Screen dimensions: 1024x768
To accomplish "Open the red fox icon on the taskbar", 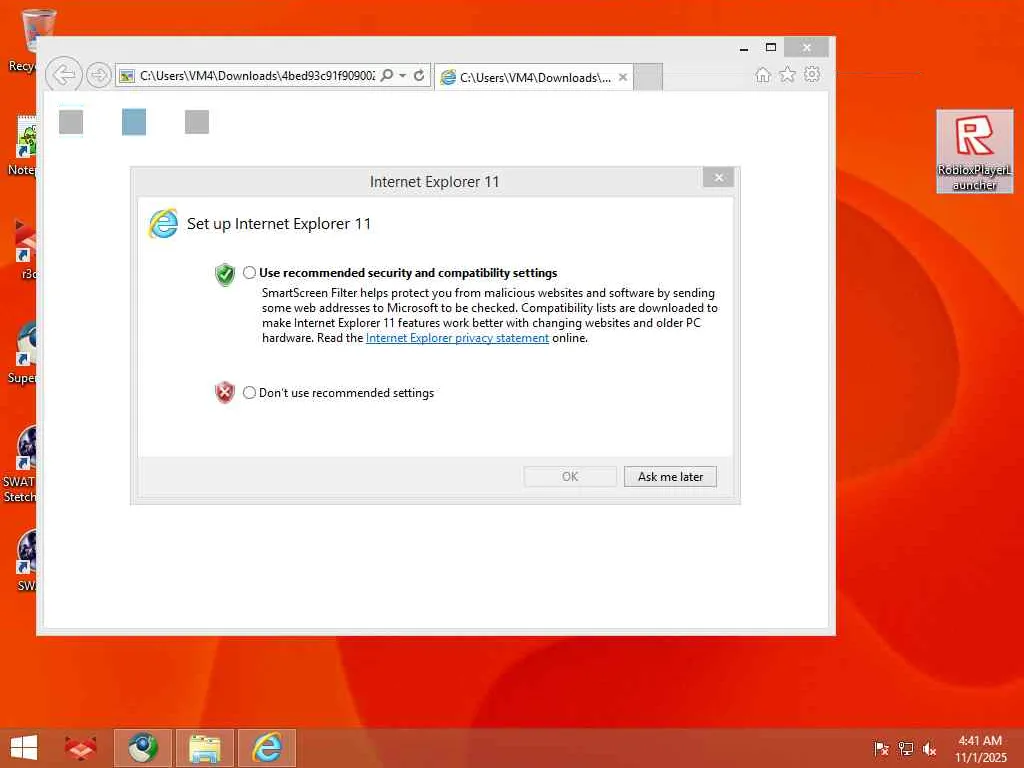I will tap(80, 748).
